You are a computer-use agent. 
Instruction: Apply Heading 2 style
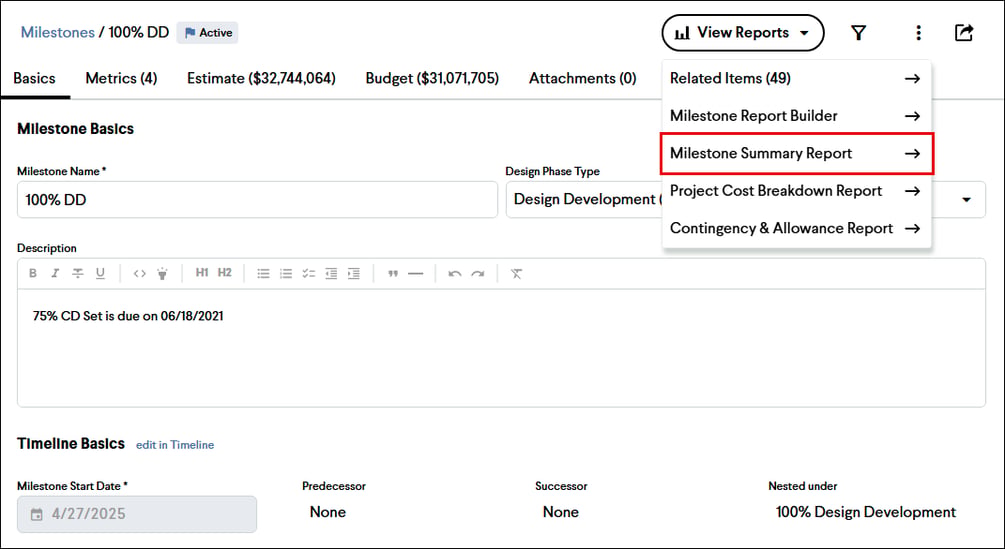pos(224,273)
